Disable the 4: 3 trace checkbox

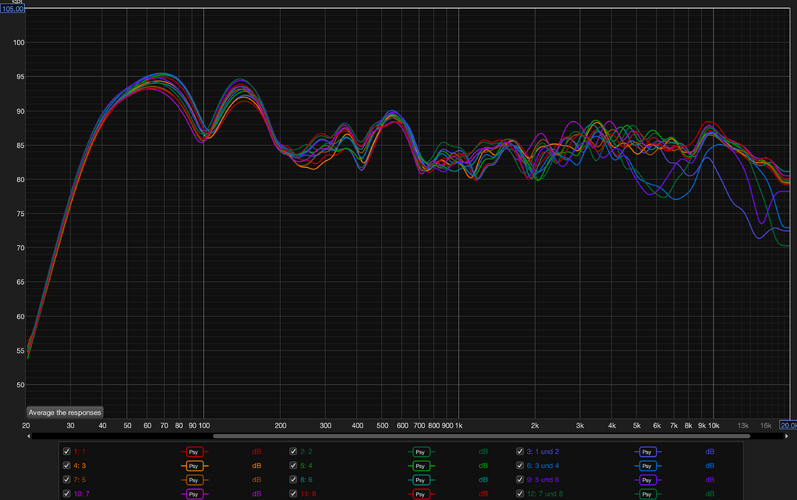tap(67, 466)
